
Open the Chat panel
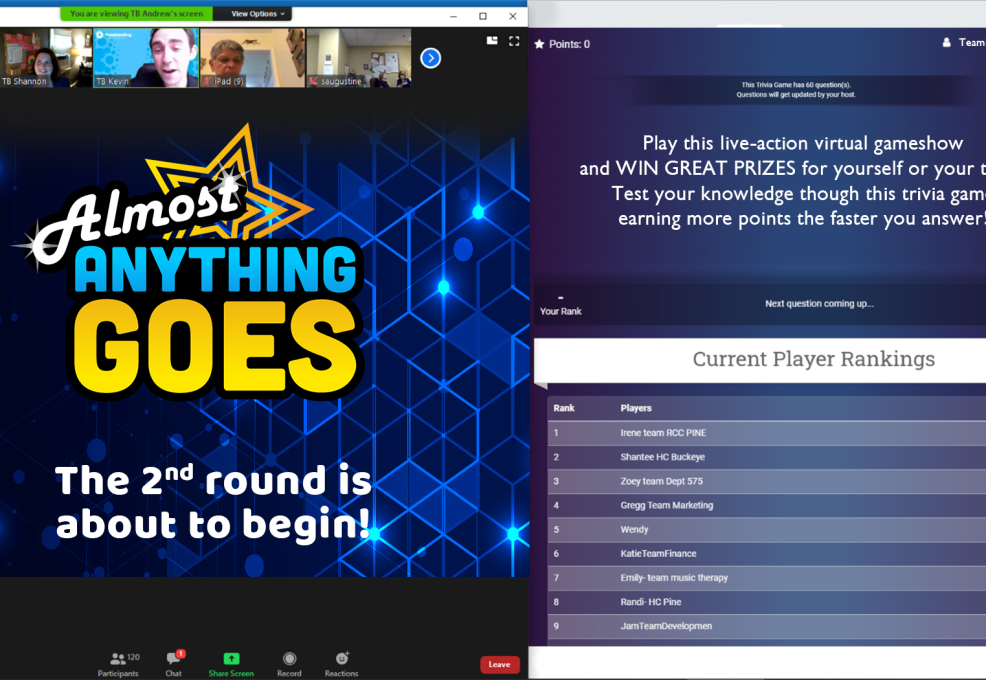tap(174, 659)
